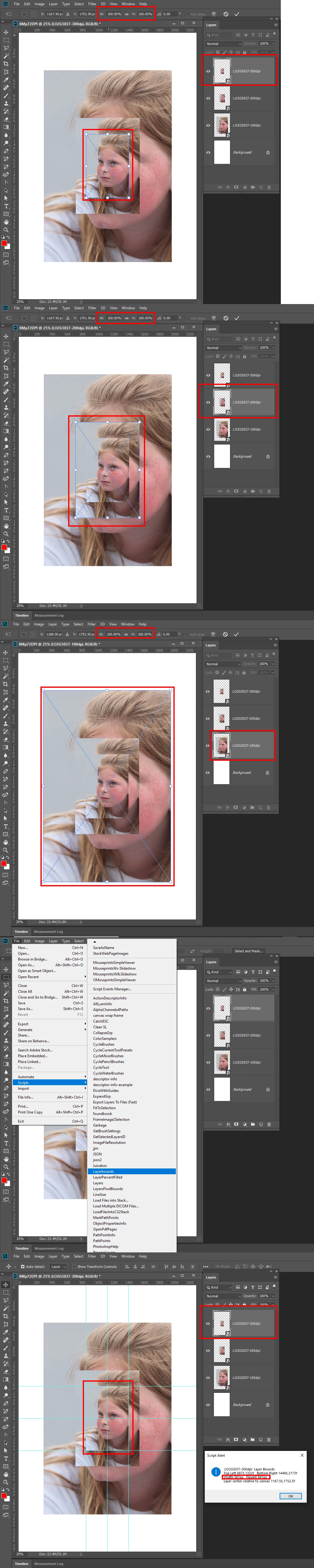With File menu open, hide LO2G5037-300dpi layer
This screenshot has height=1568, width=314.
pyautogui.click(x=208, y=1009)
